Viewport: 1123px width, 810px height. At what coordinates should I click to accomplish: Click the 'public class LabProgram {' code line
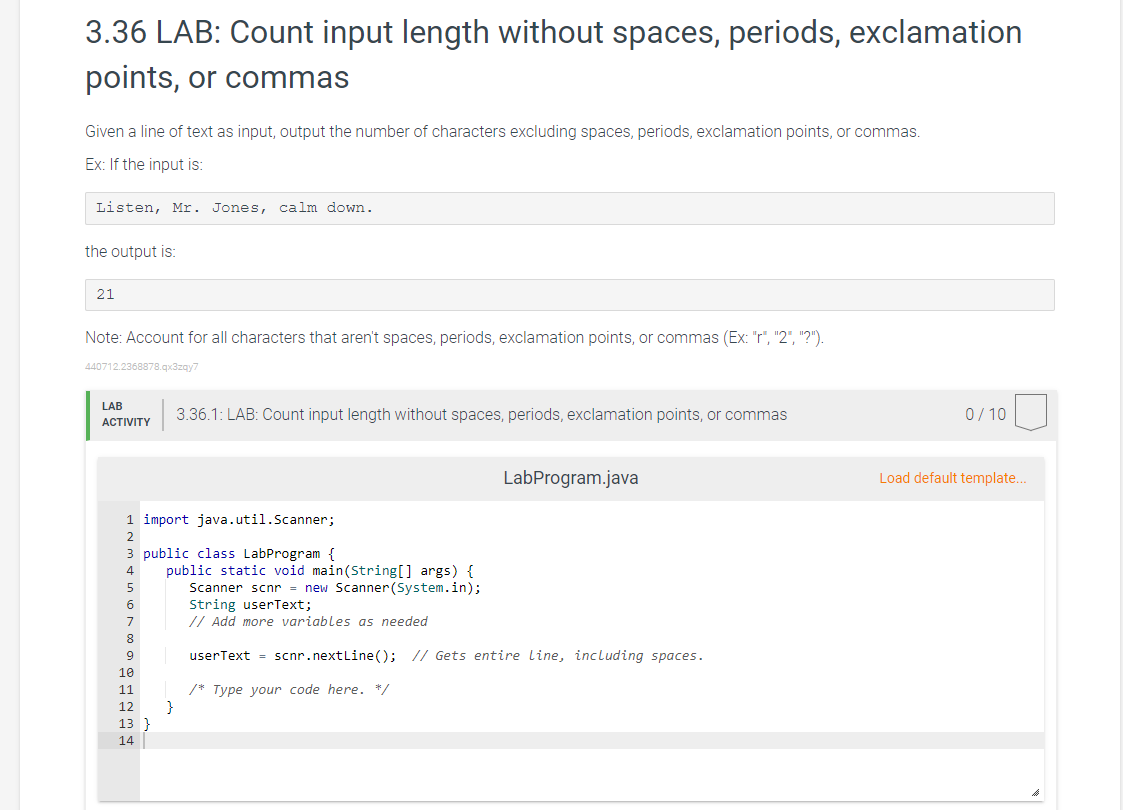[238, 554]
